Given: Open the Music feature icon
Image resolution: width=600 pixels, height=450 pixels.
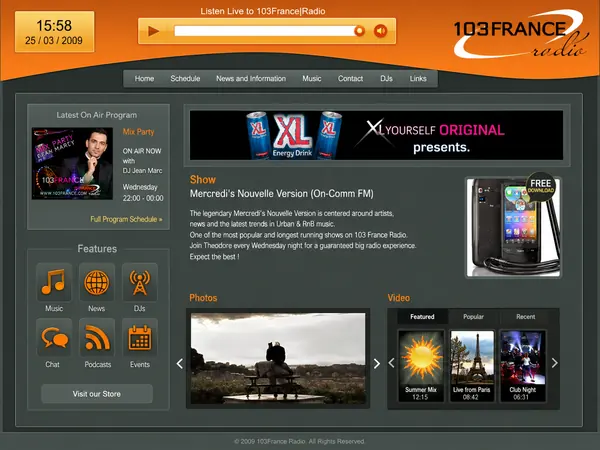Looking at the screenshot, I should coord(54,282).
